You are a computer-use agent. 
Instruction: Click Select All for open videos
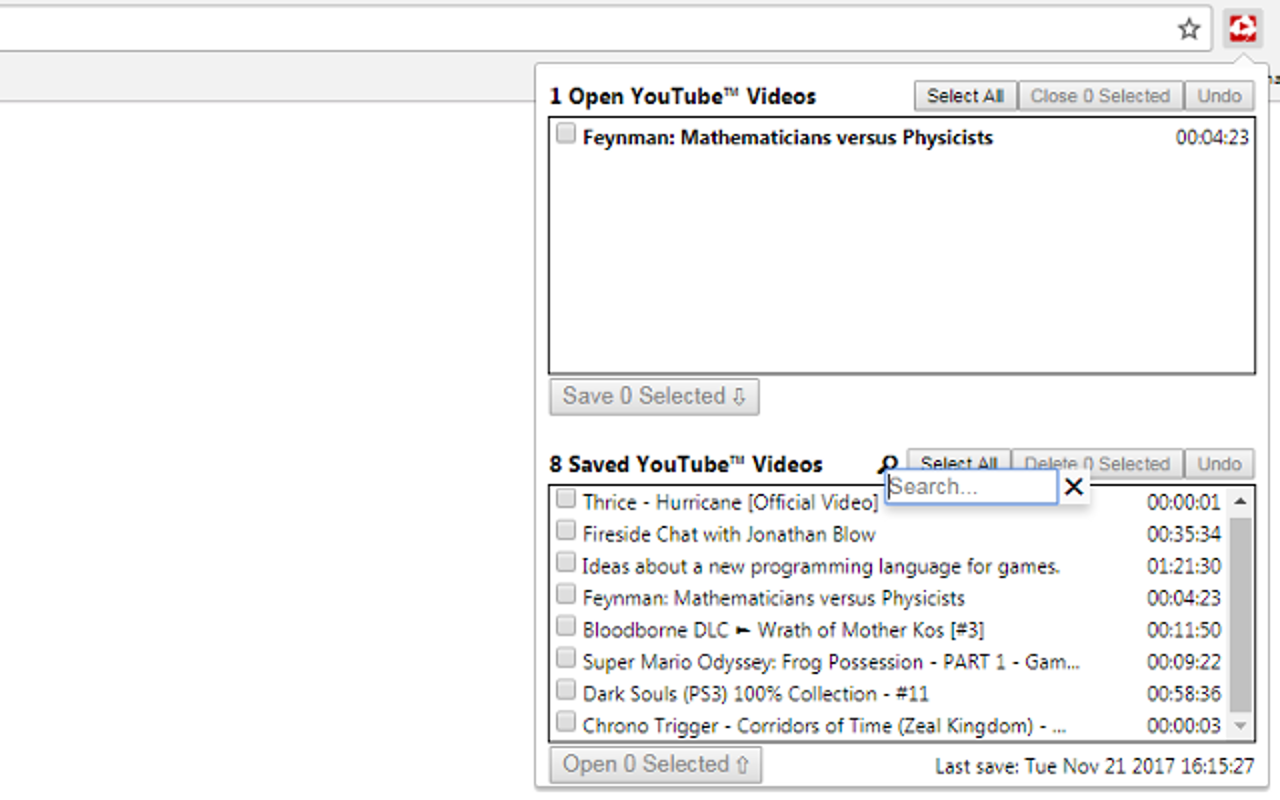point(965,96)
